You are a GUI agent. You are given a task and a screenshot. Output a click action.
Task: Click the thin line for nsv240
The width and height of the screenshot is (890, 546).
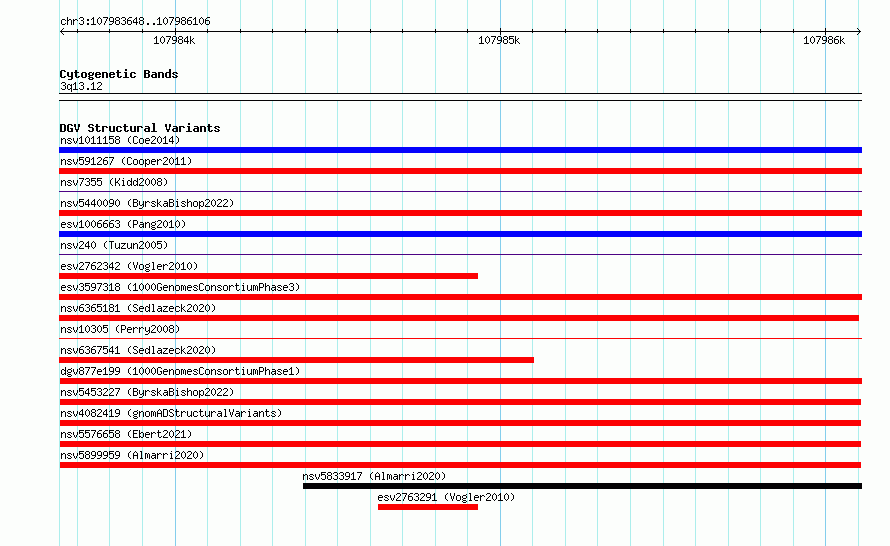(460, 255)
